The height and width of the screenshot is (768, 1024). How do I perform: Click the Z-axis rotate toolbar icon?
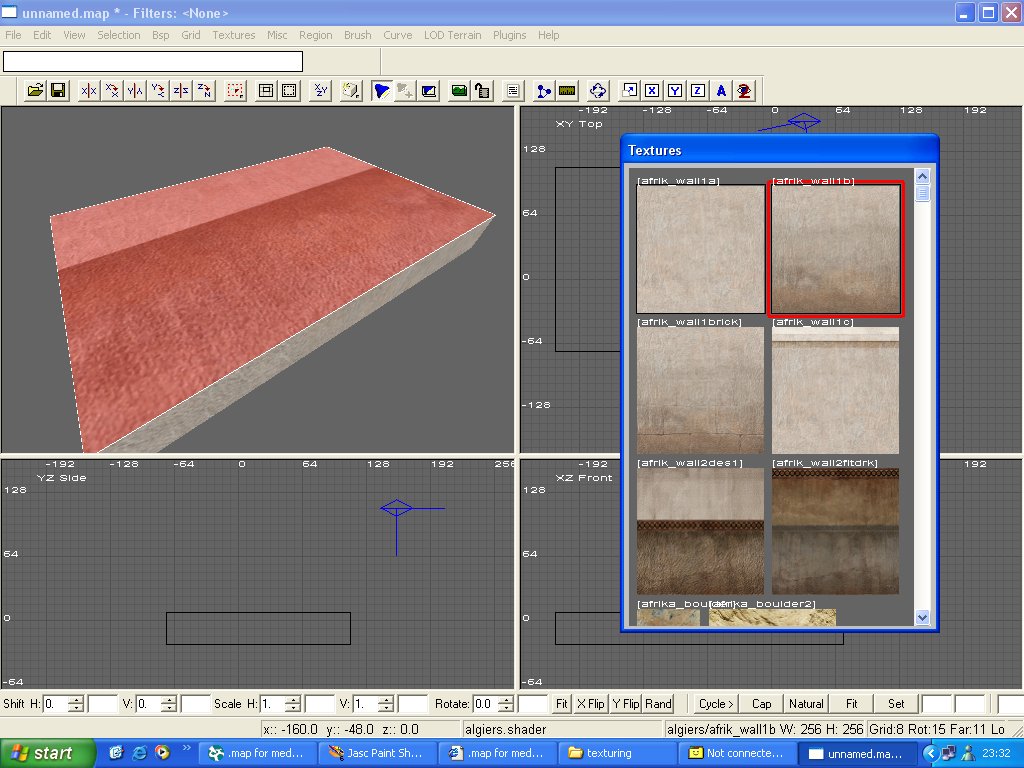click(x=204, y=91)
